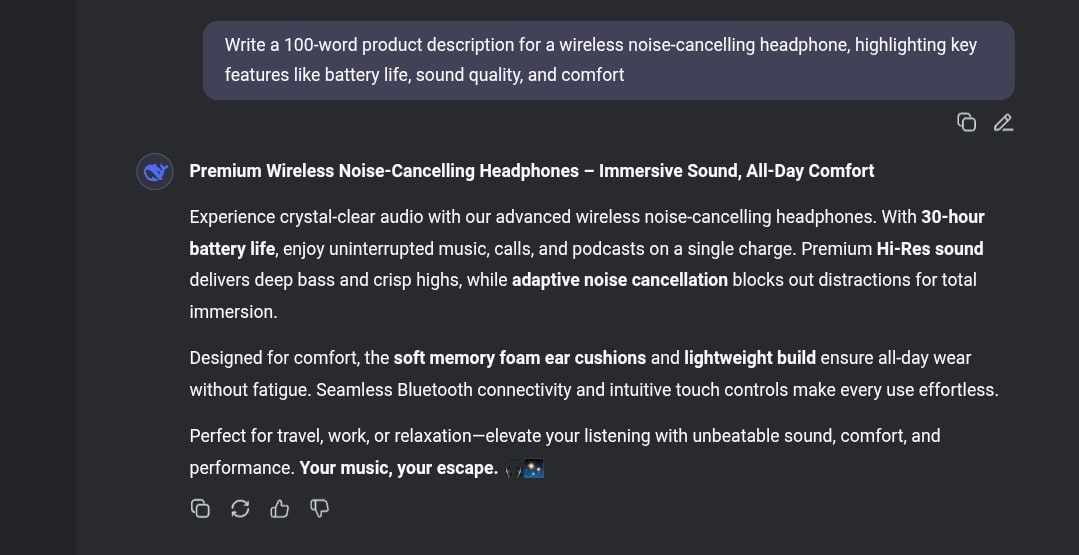Click 'adaptive noise cancellation' bold text

click(619, 280)
